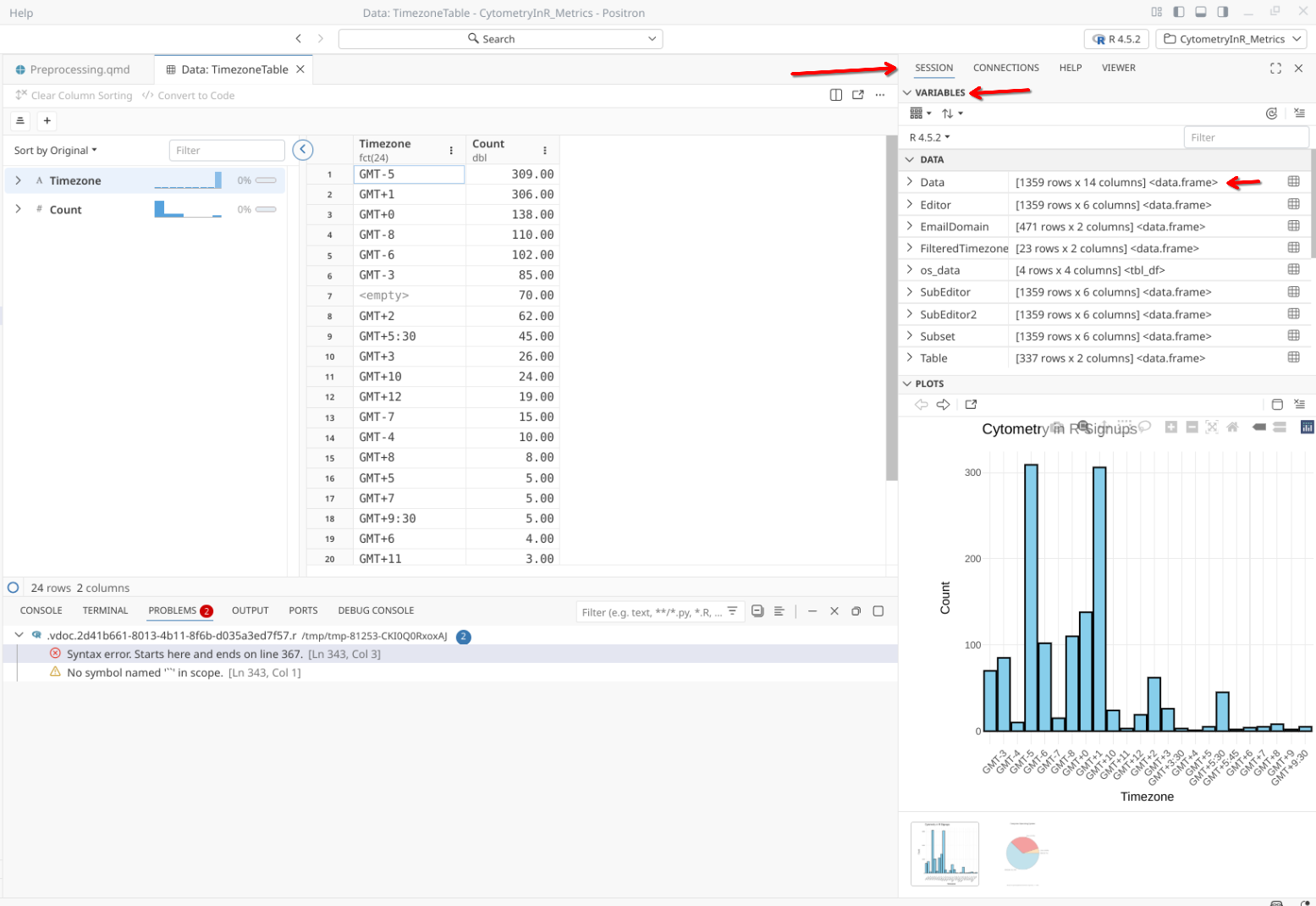Toggle secondary sidebar layout button
The height and width of the screenshot is (906, 1316).
(1223, 12)
